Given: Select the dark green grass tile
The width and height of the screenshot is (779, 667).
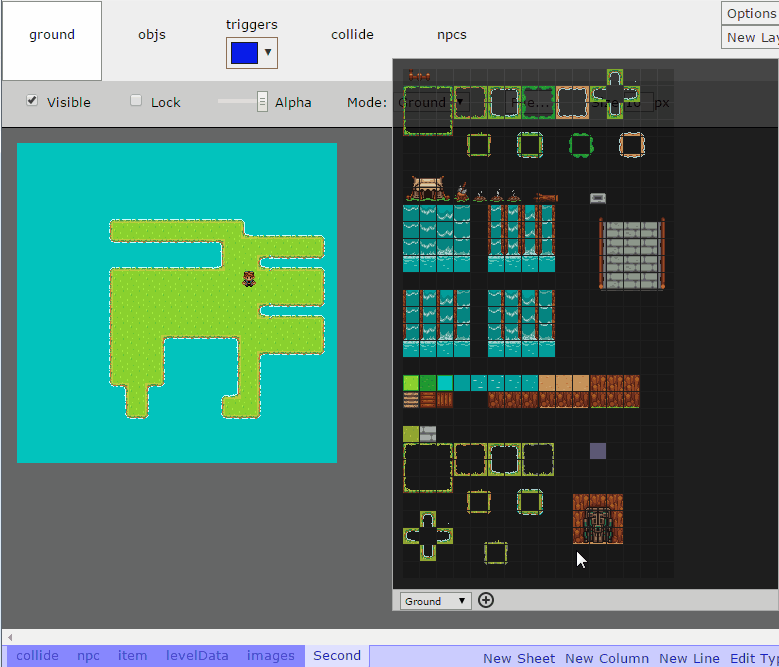Looking at the screenshot, I should [x=428, y=383].
